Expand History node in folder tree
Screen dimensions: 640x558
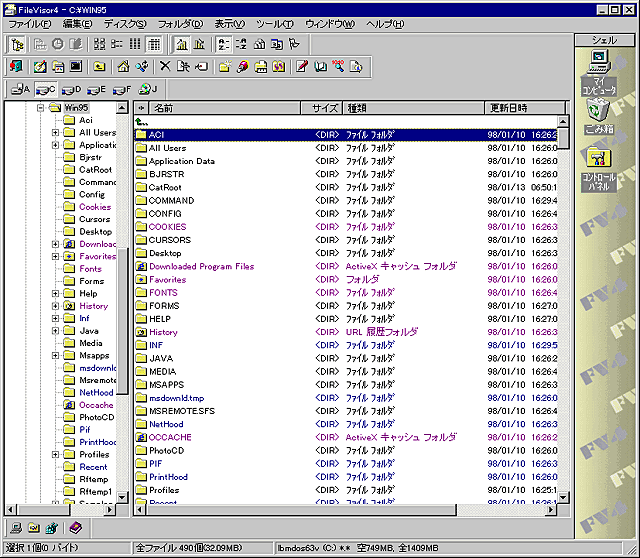(55, 306)
